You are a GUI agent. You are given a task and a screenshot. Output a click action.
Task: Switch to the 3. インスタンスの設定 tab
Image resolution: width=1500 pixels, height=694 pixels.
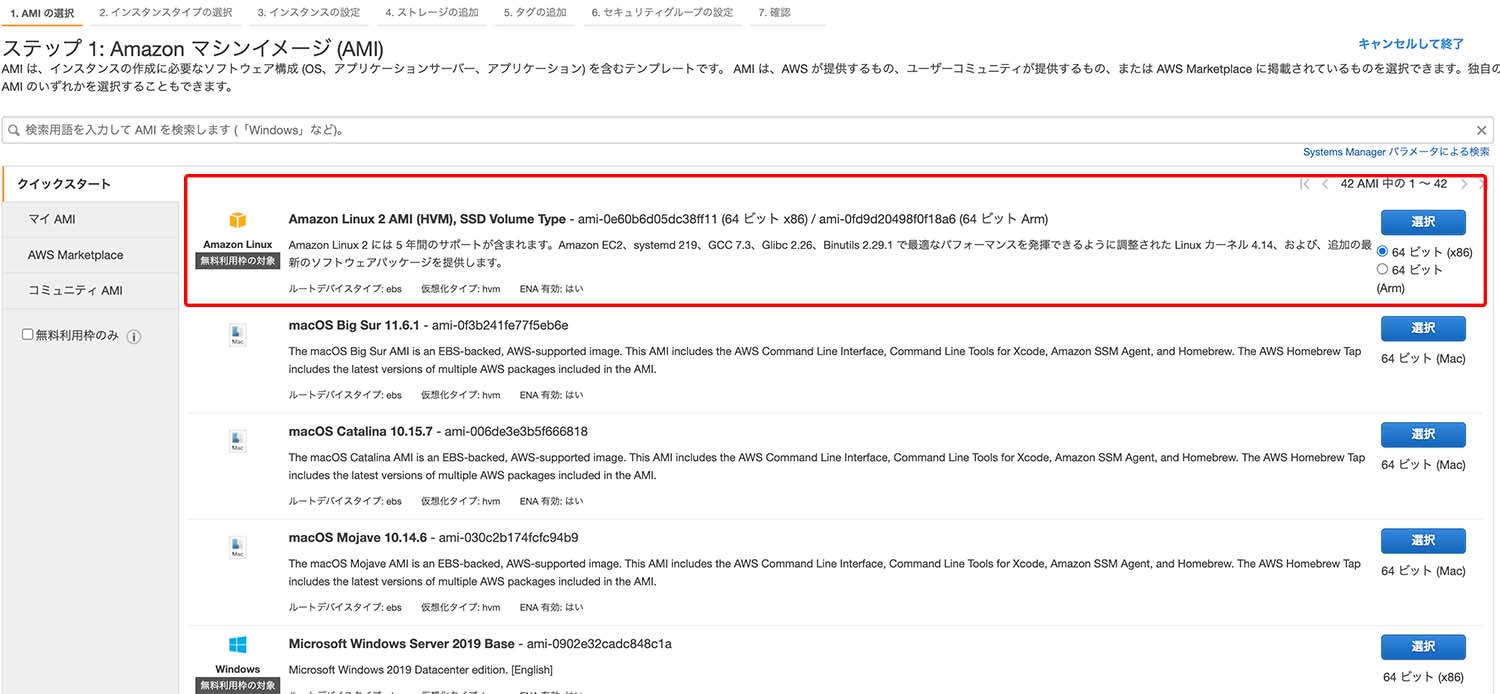(x=309, y=13)
